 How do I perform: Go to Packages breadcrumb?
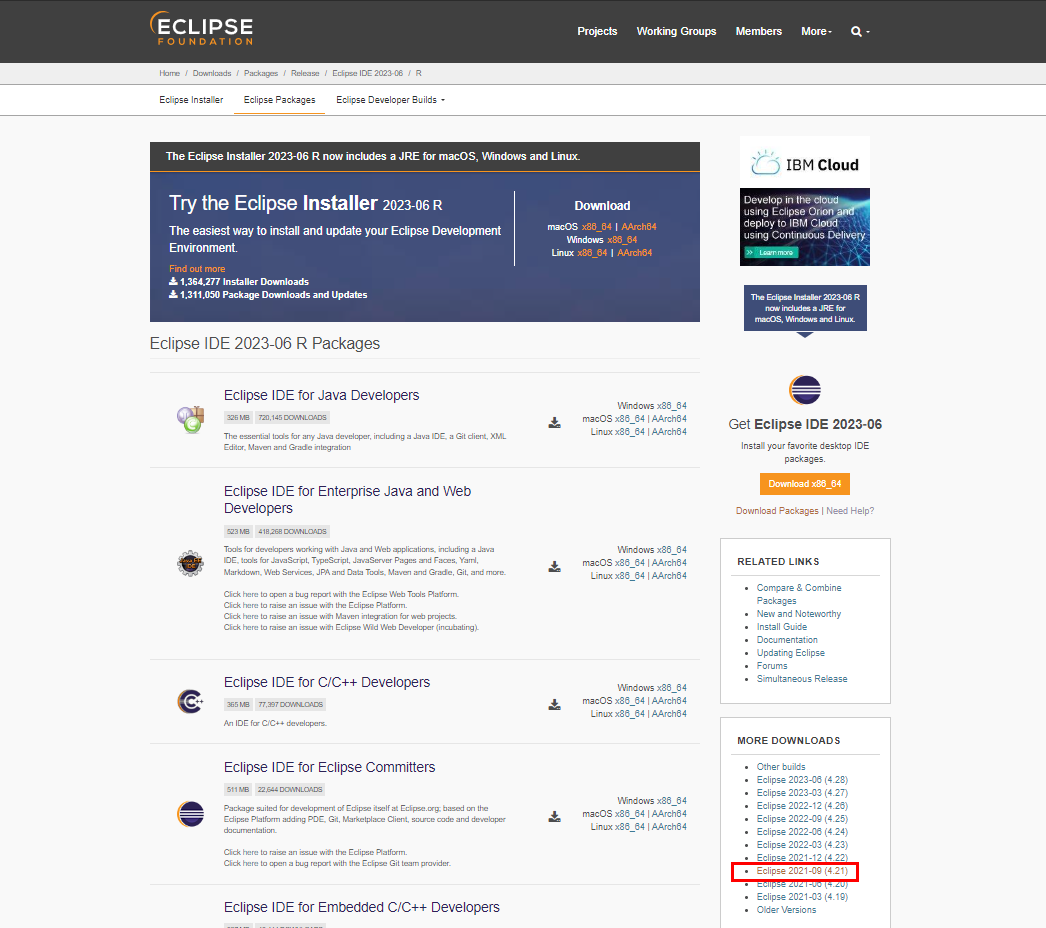pos(261,73)
